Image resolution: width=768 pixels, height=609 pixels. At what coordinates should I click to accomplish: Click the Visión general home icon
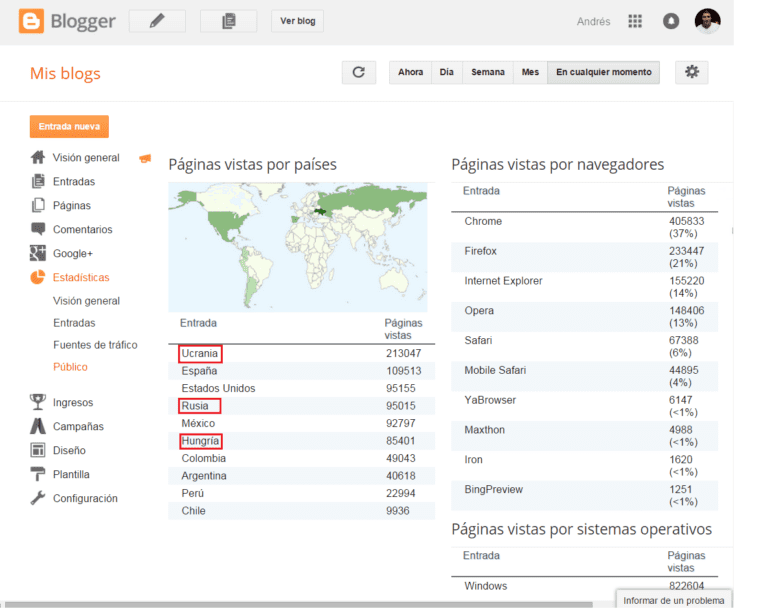coord(38,157)
